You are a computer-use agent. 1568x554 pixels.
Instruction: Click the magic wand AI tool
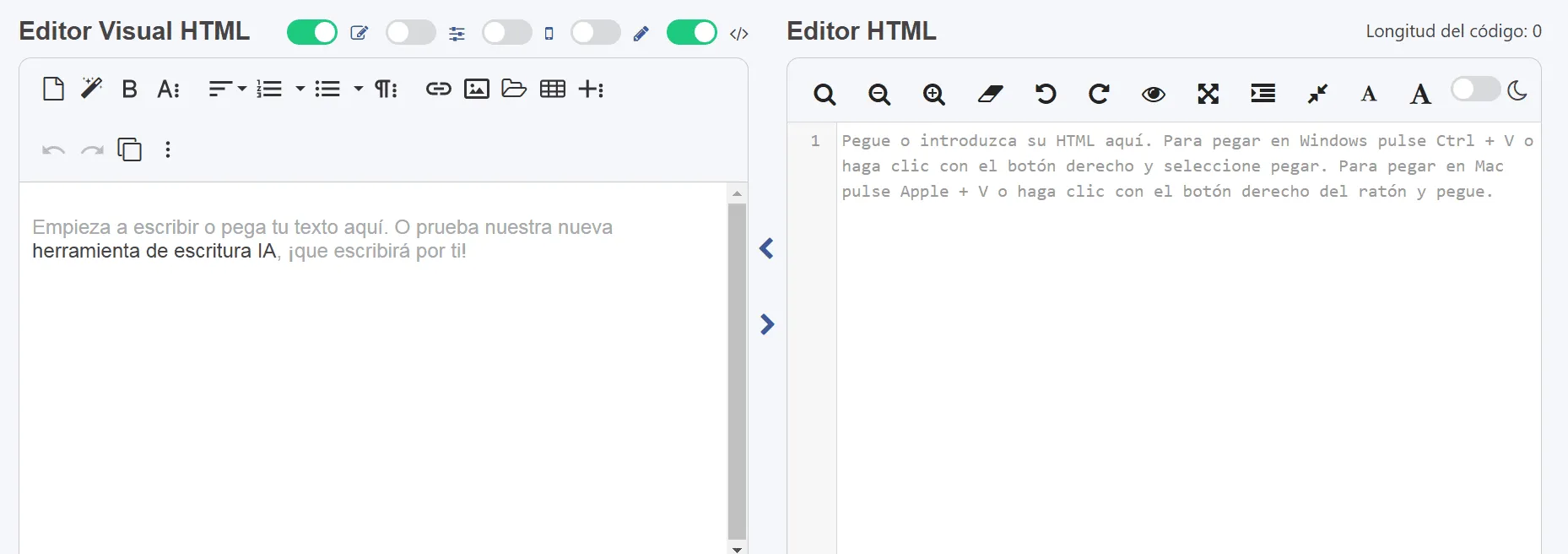pyautogui.click(x=91, y=88)
